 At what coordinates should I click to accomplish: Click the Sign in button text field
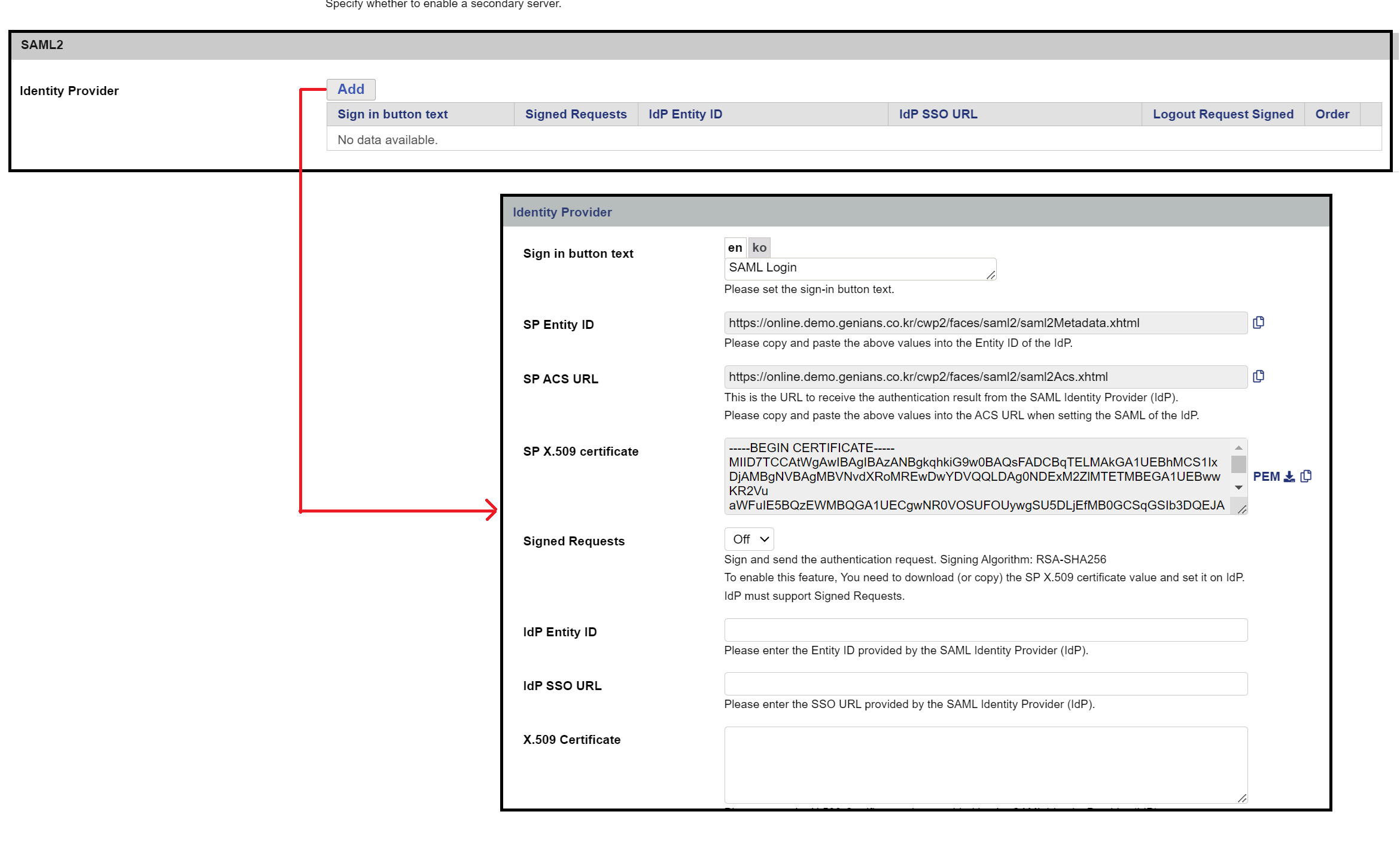click(860, 269)
